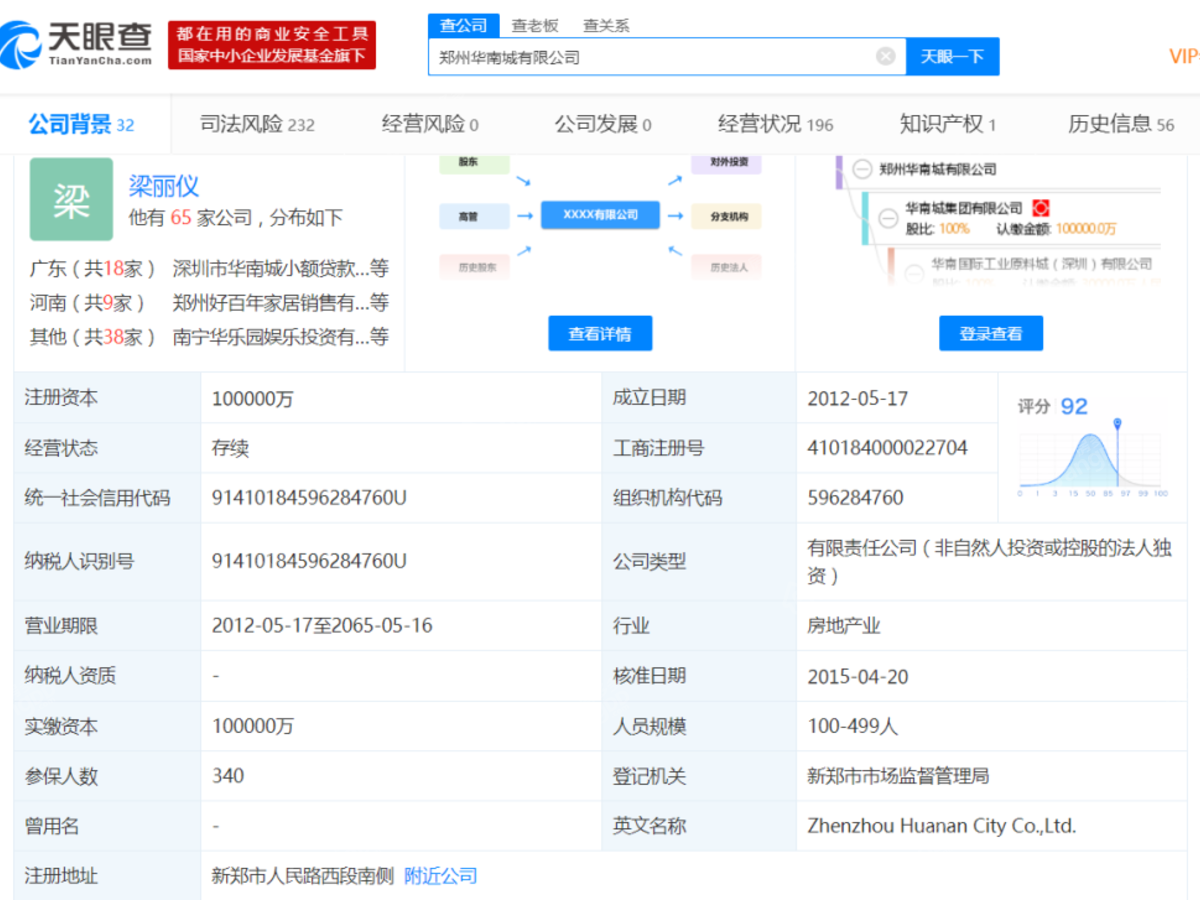
Task: Click the 股东 node in relation diagram
Action: (x=474, y=162)
